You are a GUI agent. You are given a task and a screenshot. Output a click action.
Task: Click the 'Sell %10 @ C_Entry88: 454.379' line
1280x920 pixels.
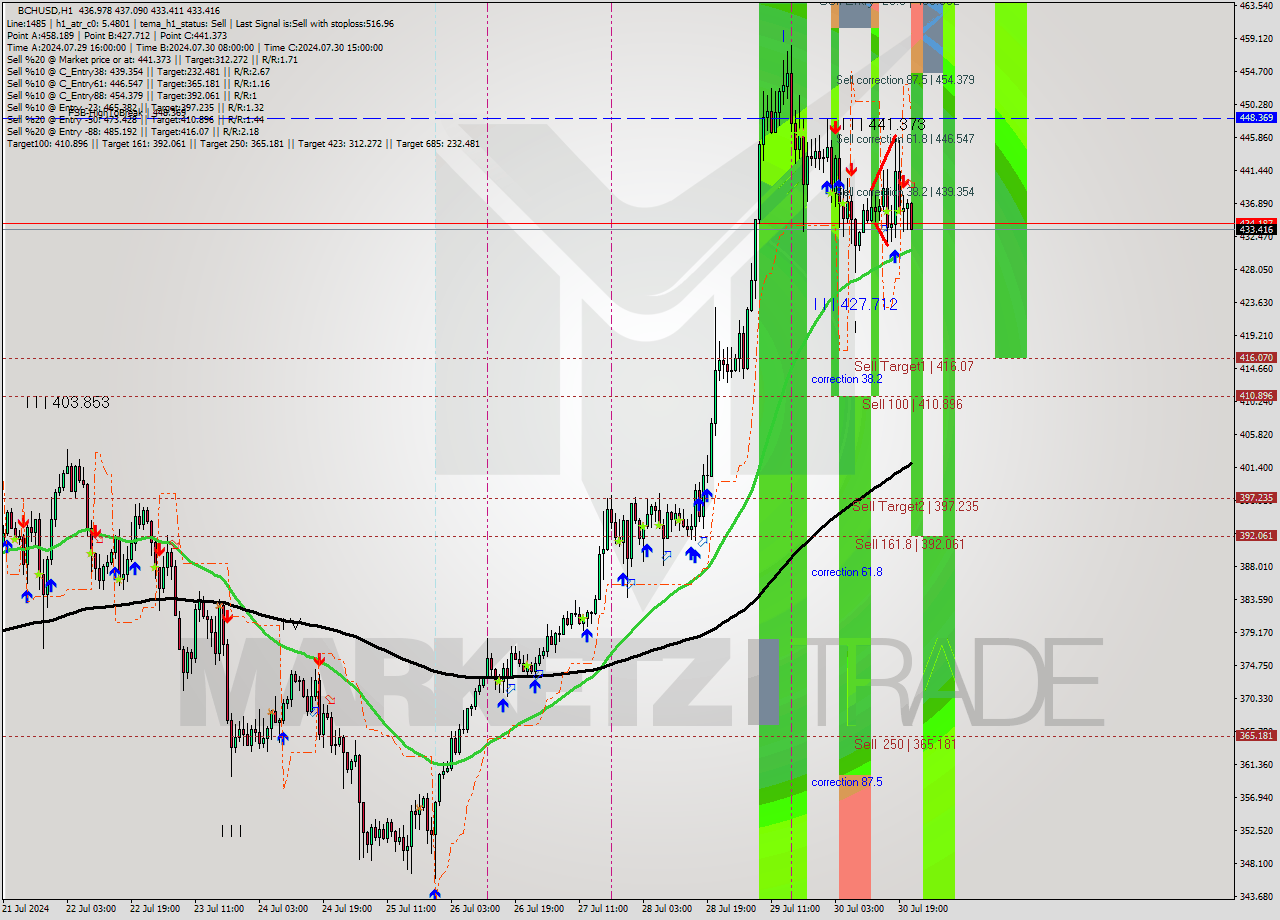(130, 95)
